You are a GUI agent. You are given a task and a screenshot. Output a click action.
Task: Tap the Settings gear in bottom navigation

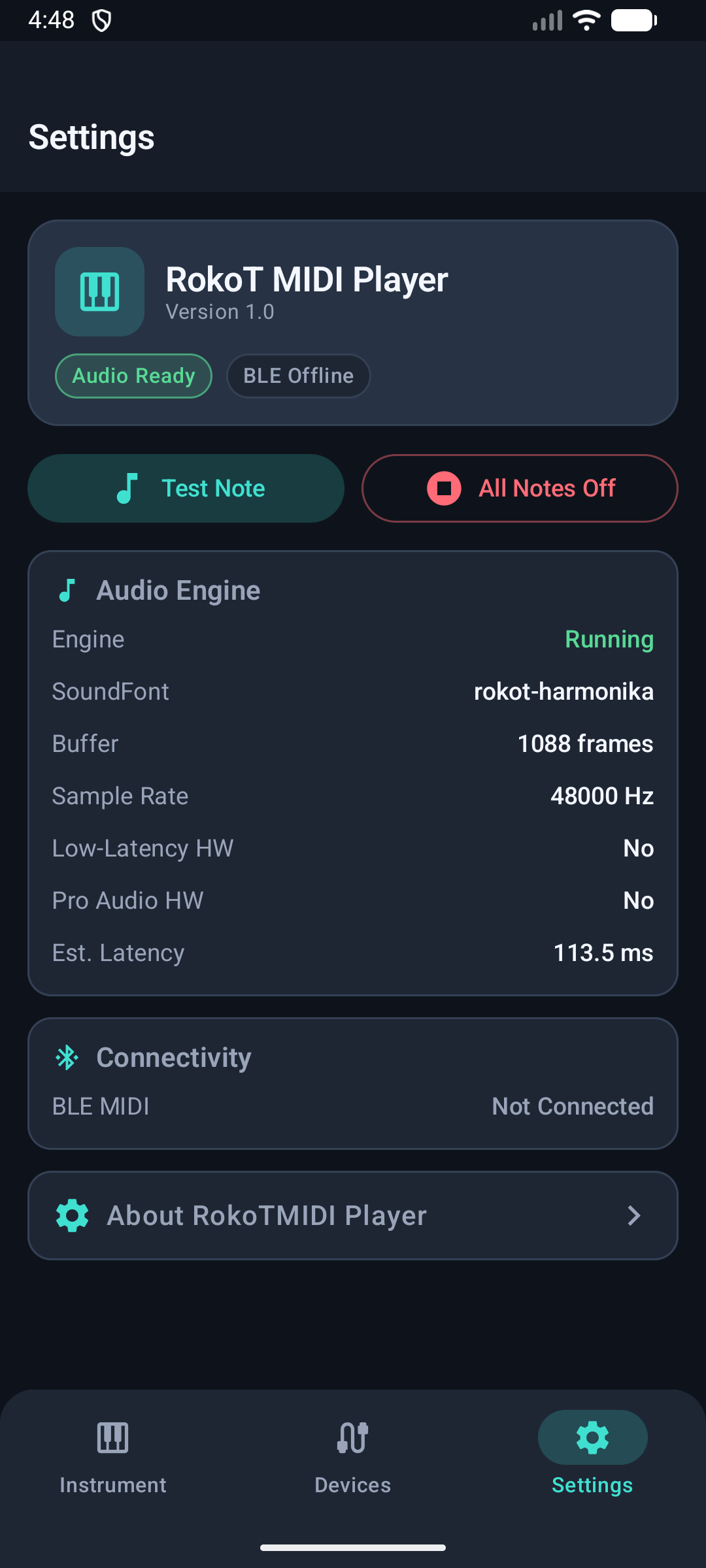592,1437
